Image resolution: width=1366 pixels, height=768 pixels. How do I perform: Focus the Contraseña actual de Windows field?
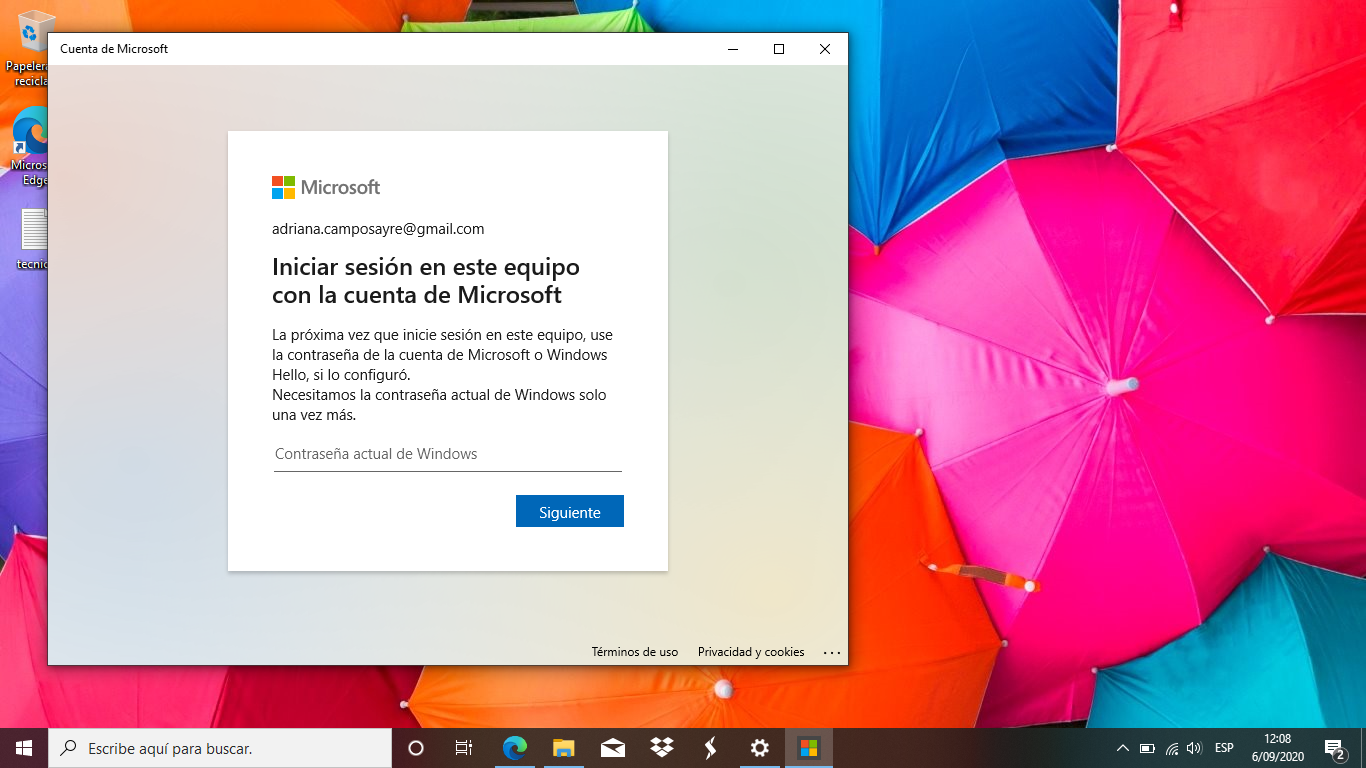point(448,454)
